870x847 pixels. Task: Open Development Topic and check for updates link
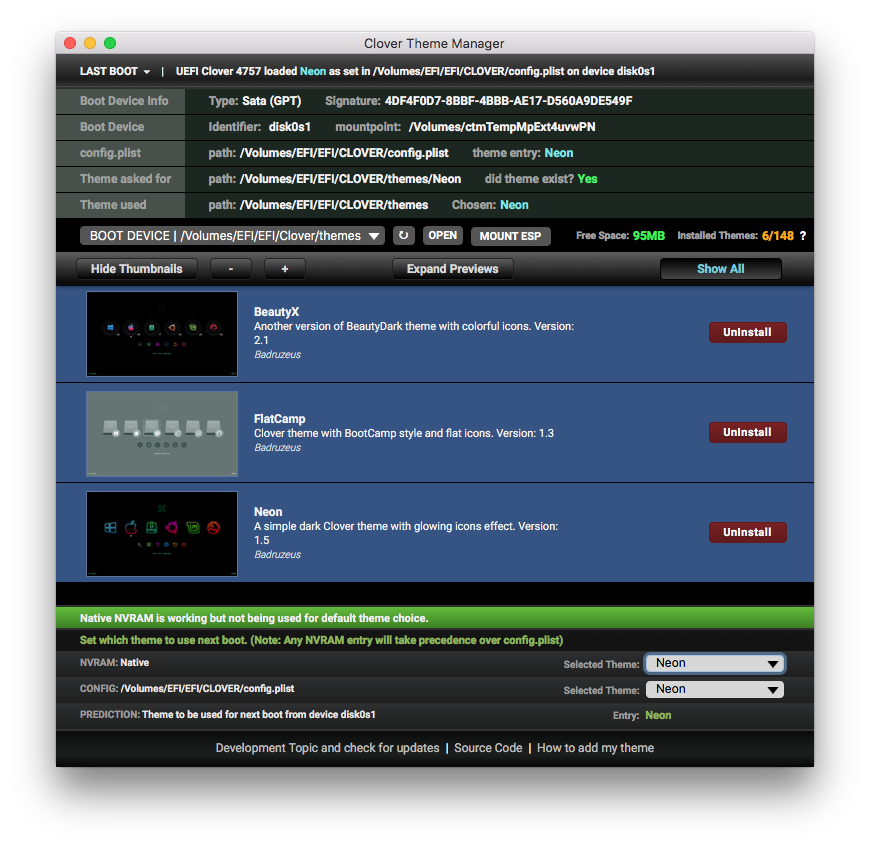tap(327, 748)
